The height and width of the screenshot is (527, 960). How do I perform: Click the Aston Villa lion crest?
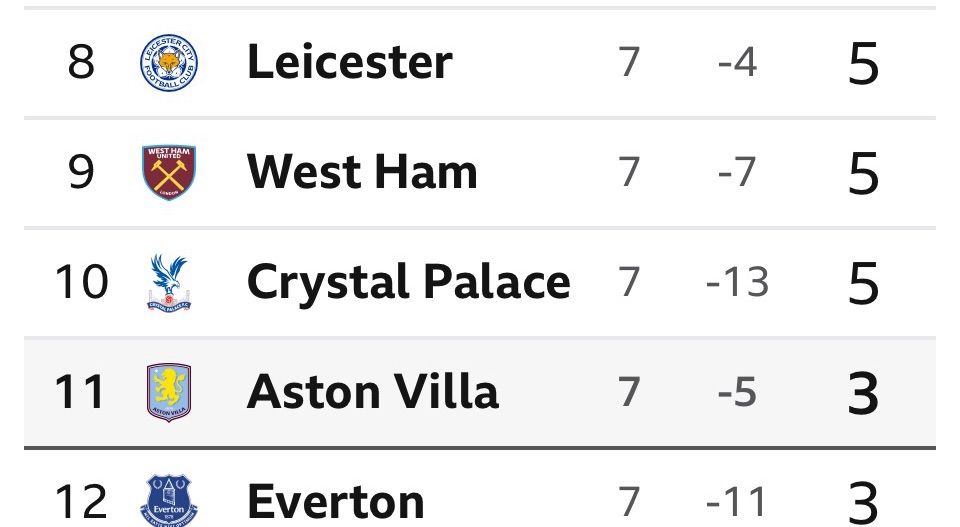[168, 391]
